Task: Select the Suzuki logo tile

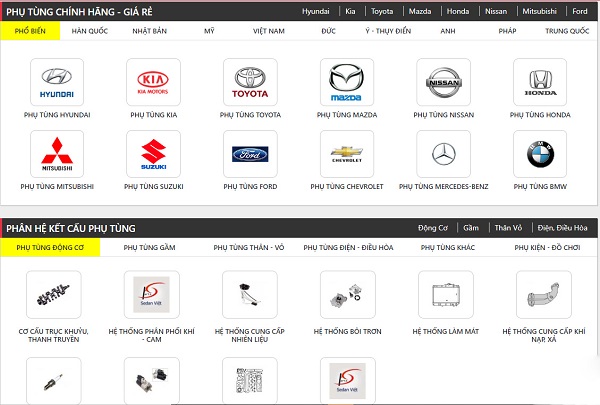Action: tap(153, 154)
